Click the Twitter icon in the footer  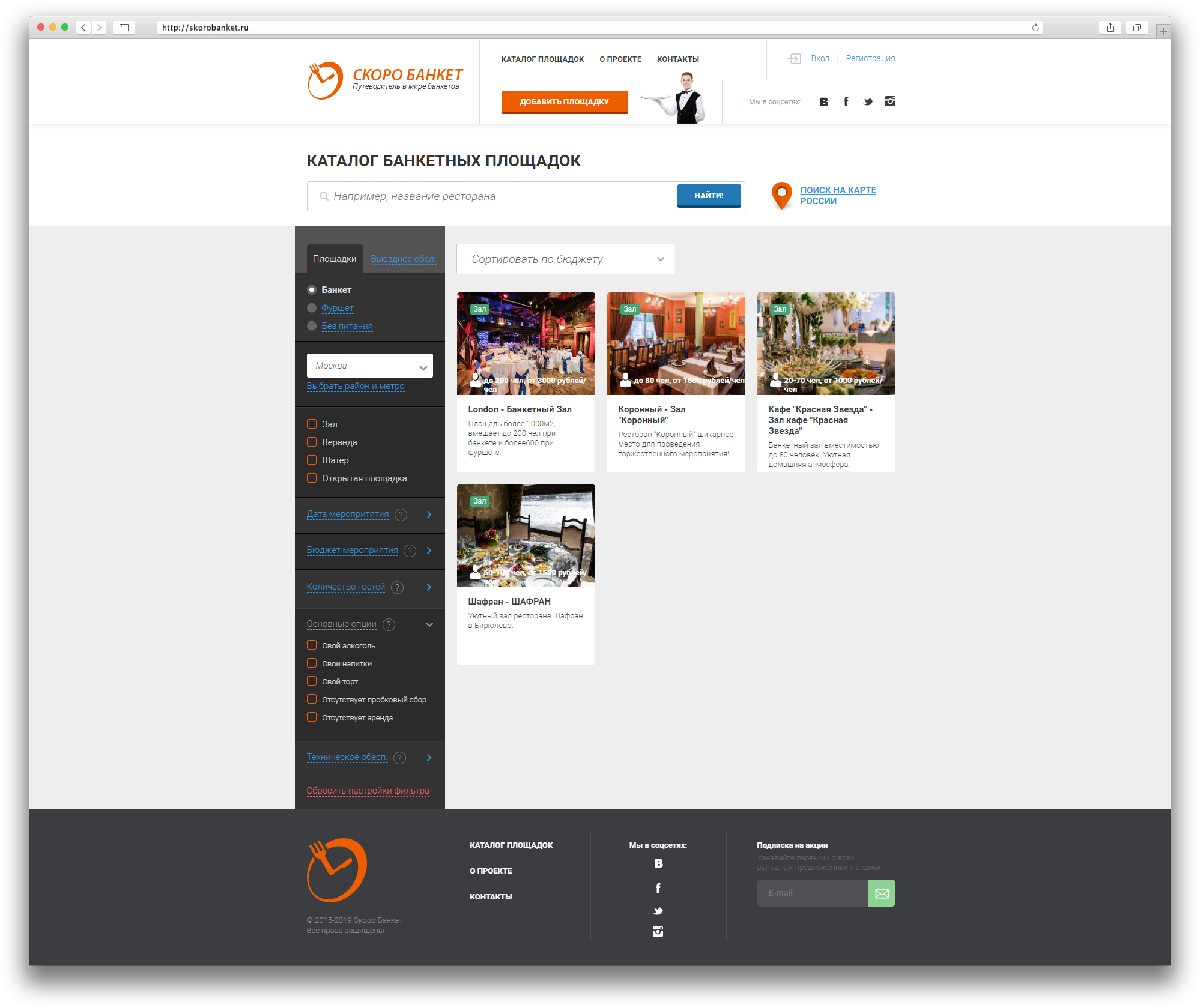pos(658,911)
